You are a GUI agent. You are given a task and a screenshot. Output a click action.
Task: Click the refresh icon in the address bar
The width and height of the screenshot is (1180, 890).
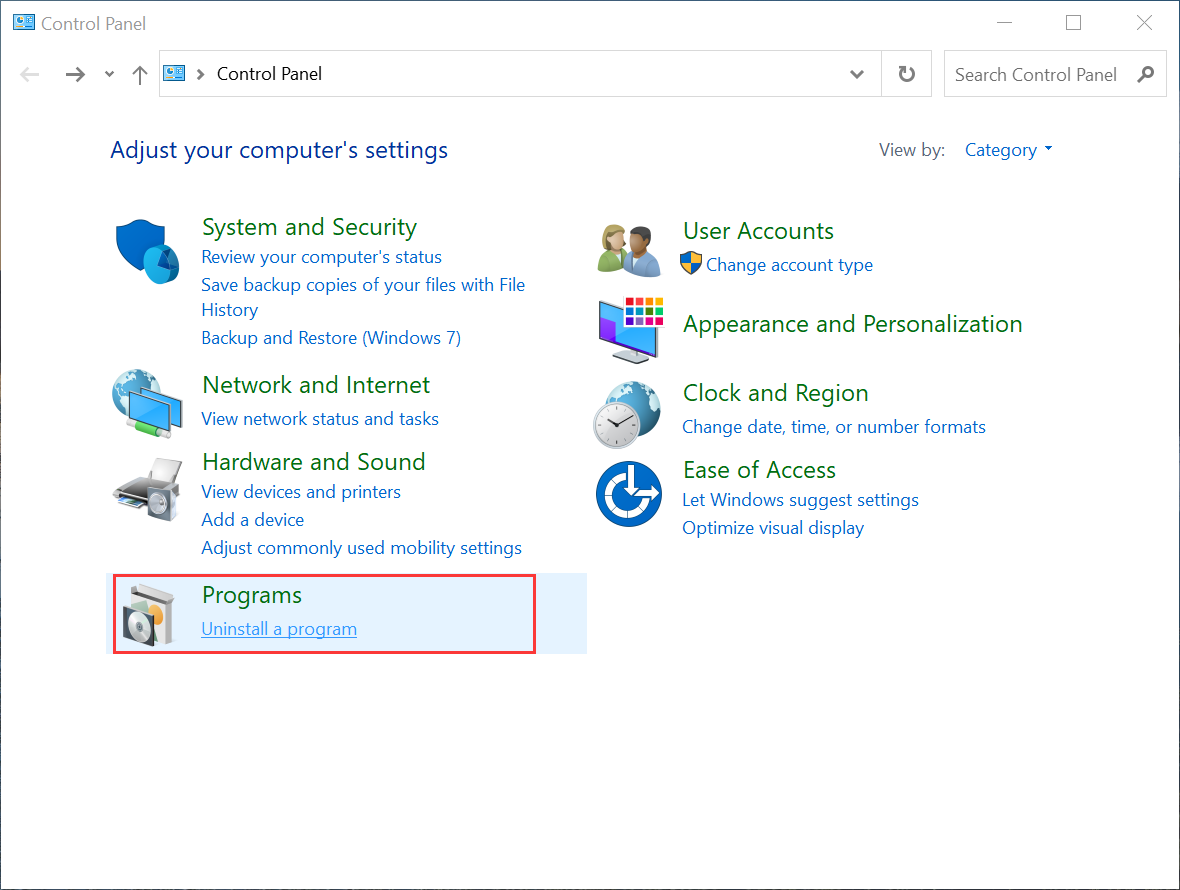[906, 73]
